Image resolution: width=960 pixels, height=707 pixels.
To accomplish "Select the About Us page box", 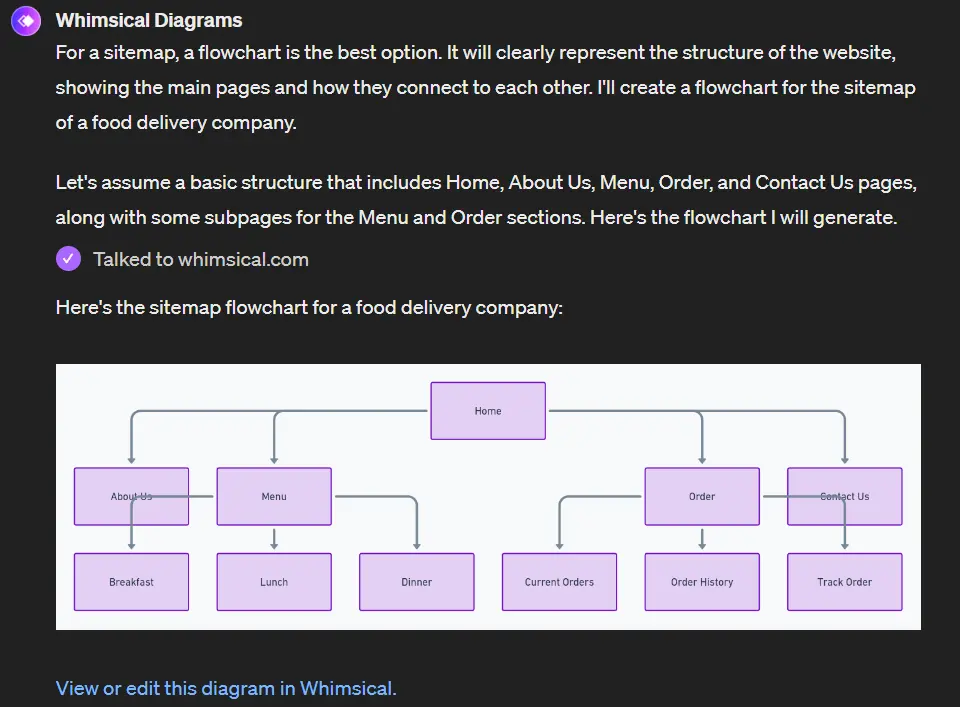I will pos(131,496).
